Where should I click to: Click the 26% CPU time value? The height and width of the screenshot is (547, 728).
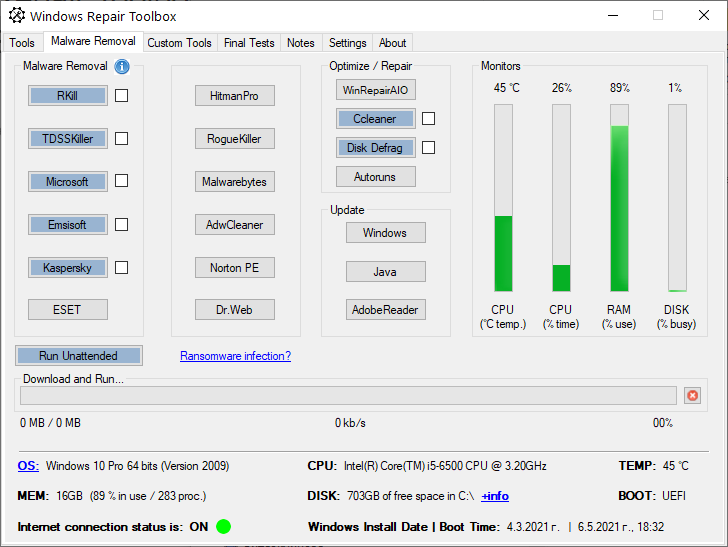pos(562,88)
